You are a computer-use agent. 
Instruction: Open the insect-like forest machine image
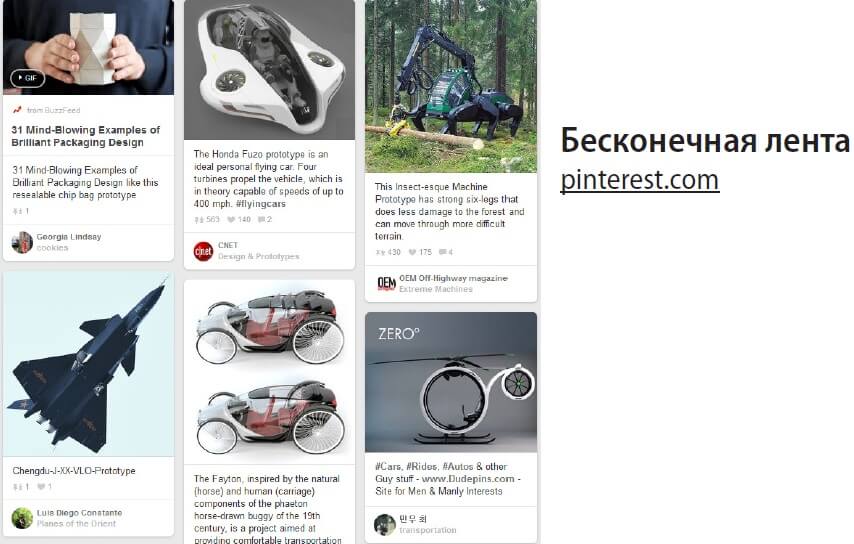tap(450, 86)
